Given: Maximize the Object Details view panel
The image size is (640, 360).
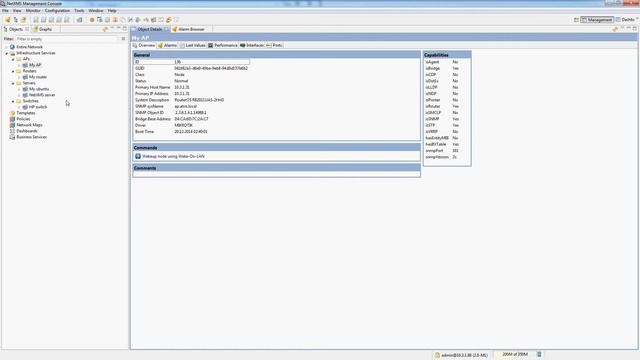Looking at the screenshot, I should (x=635, y=29).
